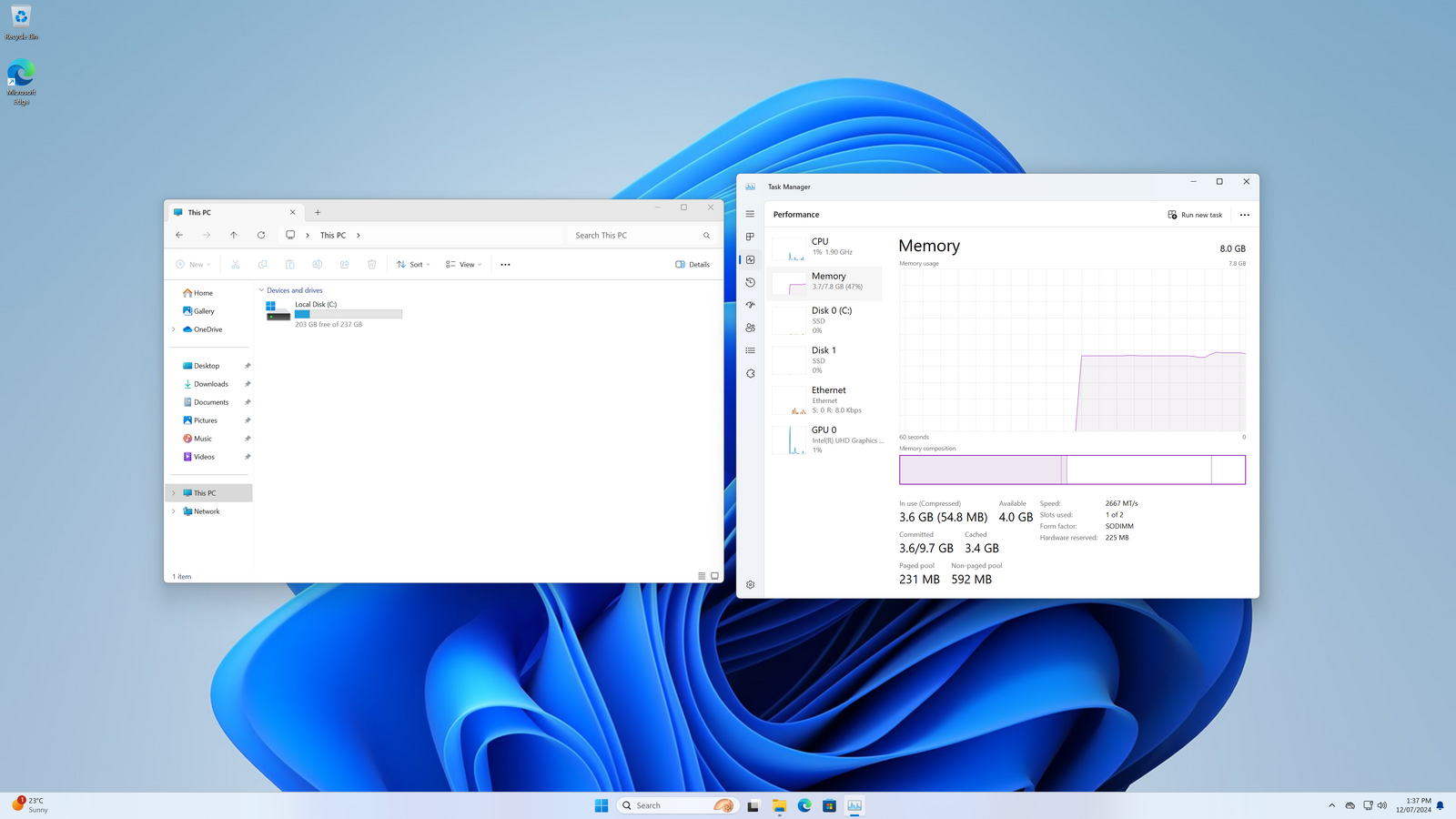The height and width of the screenshot is (819, 1456).
Task: Select Performance page icon in Task Manager
Action: tap(750, 259)
